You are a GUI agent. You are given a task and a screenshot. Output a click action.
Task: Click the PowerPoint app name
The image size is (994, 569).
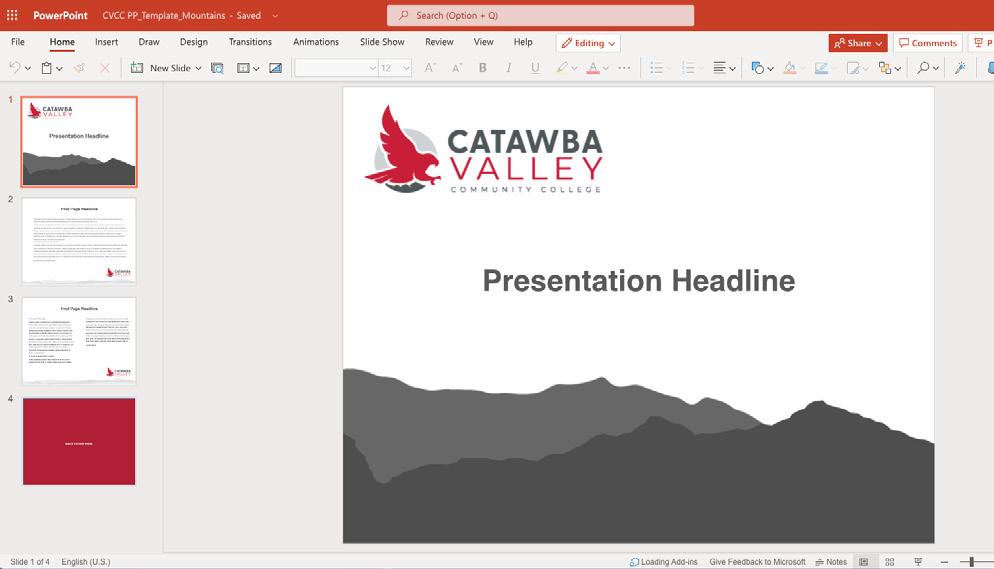[60, 15]
